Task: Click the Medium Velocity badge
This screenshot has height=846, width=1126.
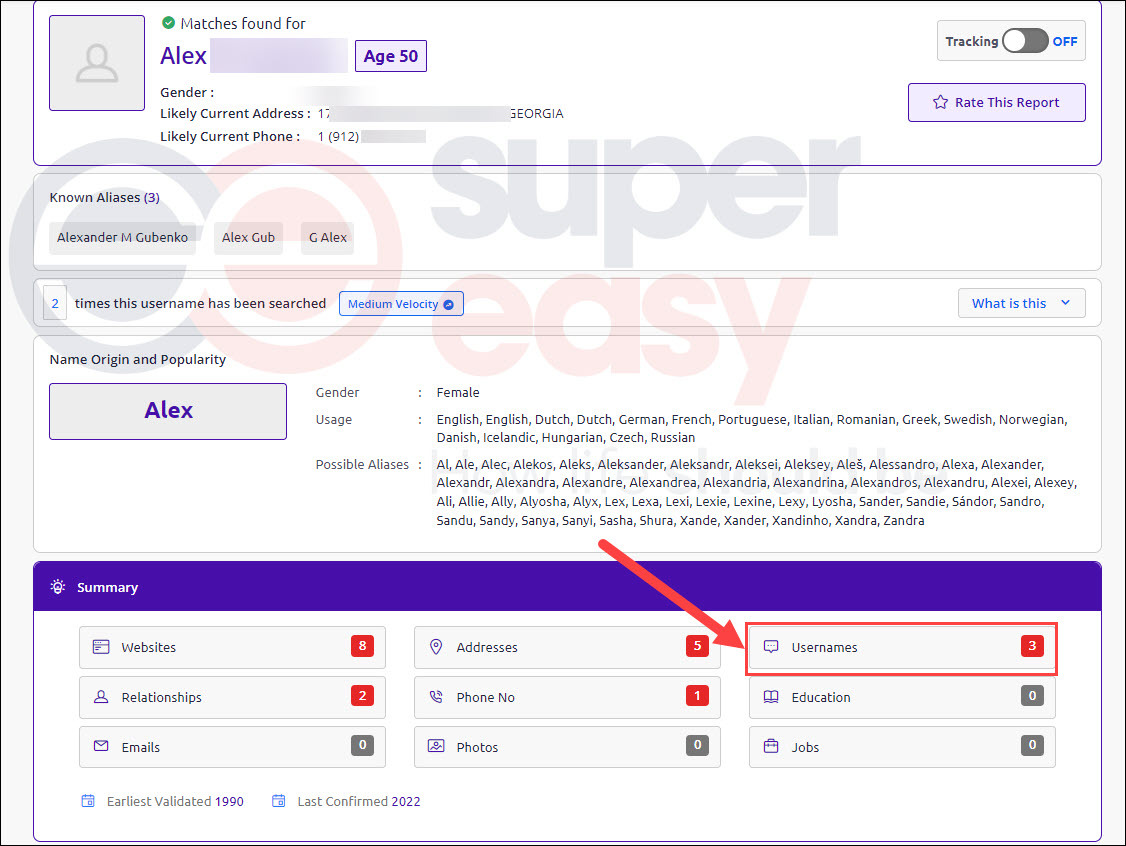Action: point(401,304)
